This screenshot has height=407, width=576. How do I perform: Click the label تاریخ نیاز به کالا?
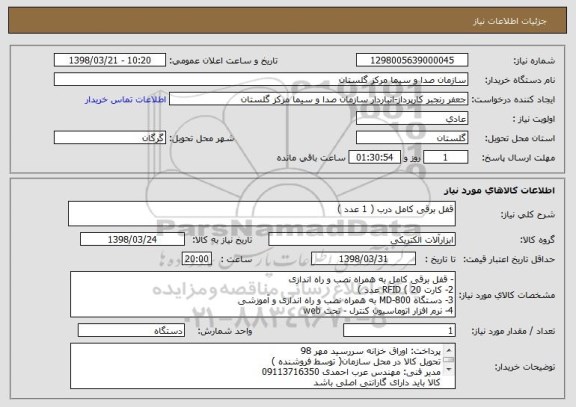[x=223, y=240]
